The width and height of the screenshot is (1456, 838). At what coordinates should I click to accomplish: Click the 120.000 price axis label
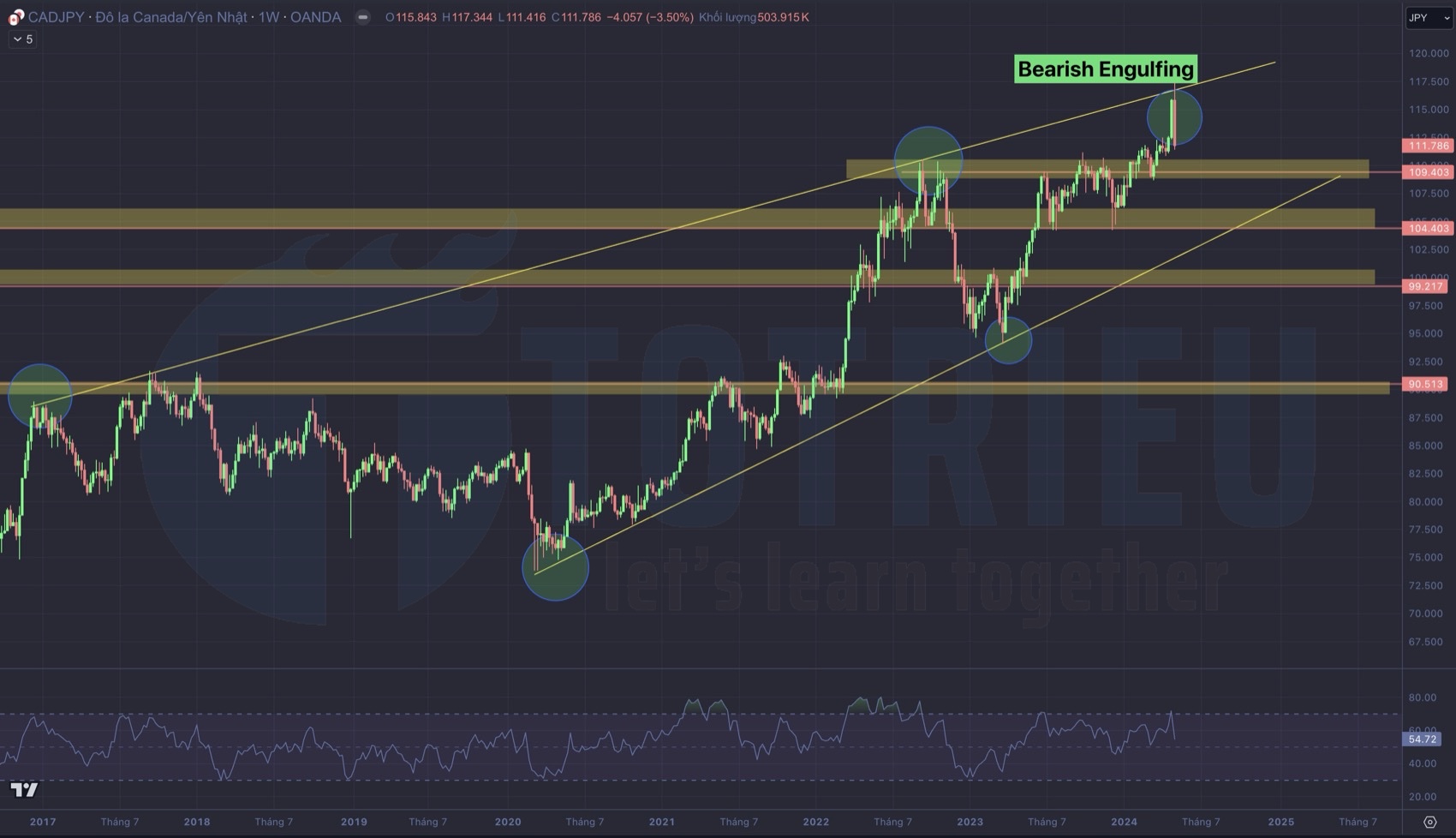click(x=1429, y=53)
